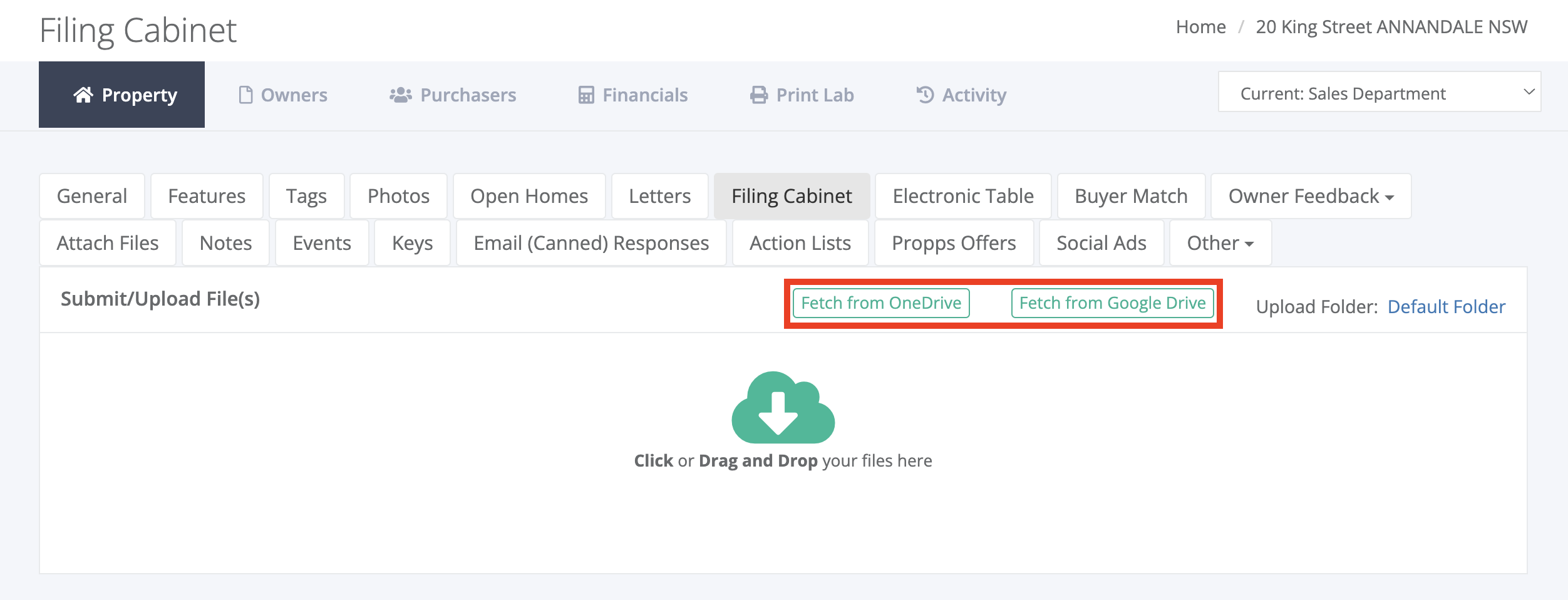Expand the Owner Feedback dropdown tab
This screenshot has width=1568, height=600.
pos(1311,196)
